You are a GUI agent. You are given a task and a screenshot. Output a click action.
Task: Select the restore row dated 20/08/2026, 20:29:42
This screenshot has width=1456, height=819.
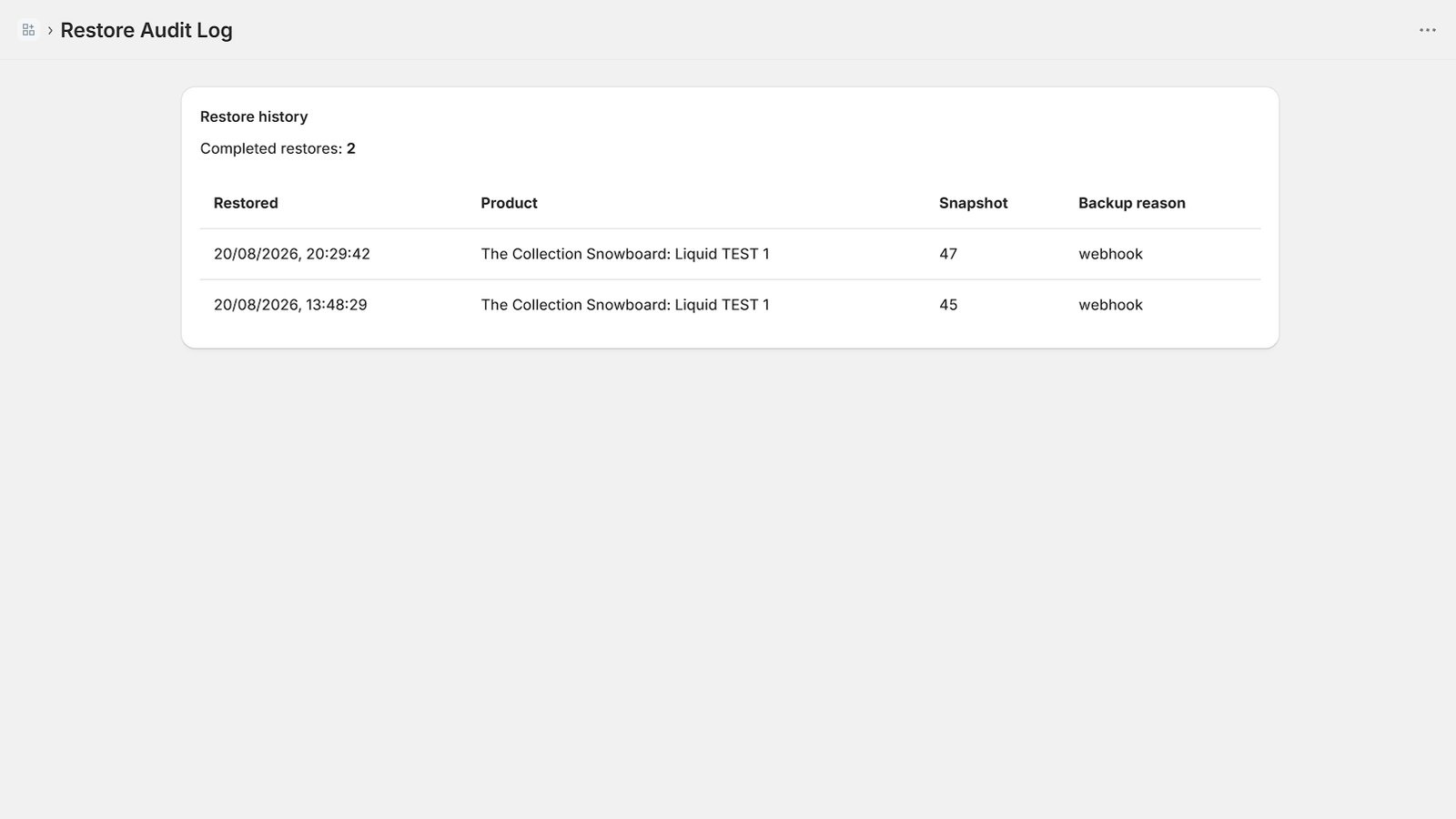tap(730, 254)
